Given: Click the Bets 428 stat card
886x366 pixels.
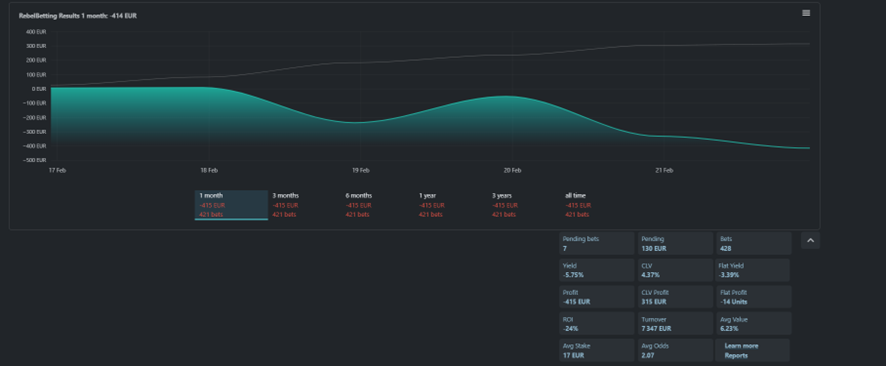Looking at the screenshot, I should click(754, 243).
